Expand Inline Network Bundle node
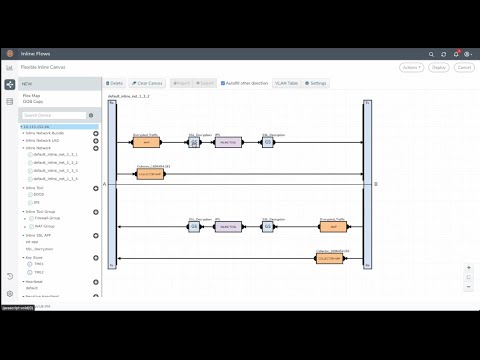480x360 pixels. (x=24, y=133)
